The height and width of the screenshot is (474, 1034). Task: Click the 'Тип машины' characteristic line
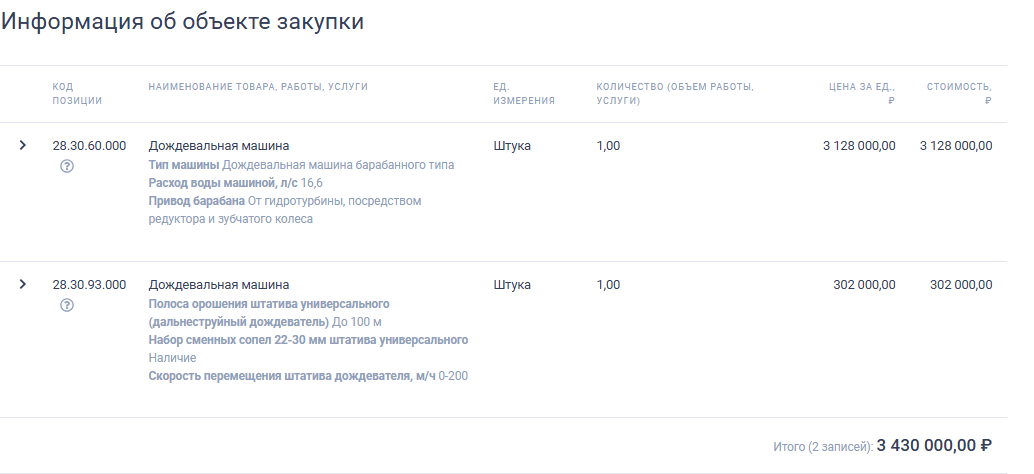click(301, 165)
